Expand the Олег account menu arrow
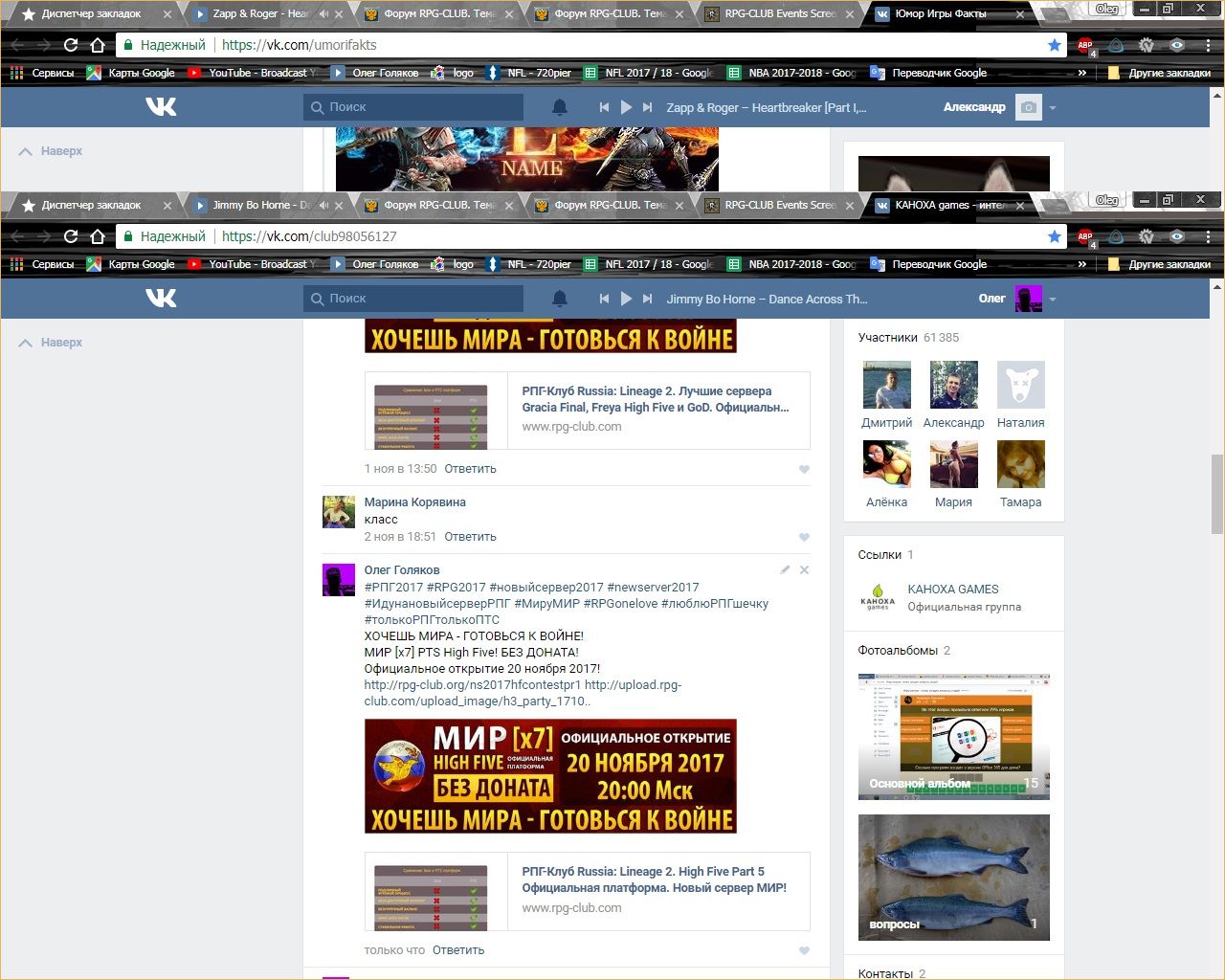This screenshot has height=980, width=1225. [1053, 300]
